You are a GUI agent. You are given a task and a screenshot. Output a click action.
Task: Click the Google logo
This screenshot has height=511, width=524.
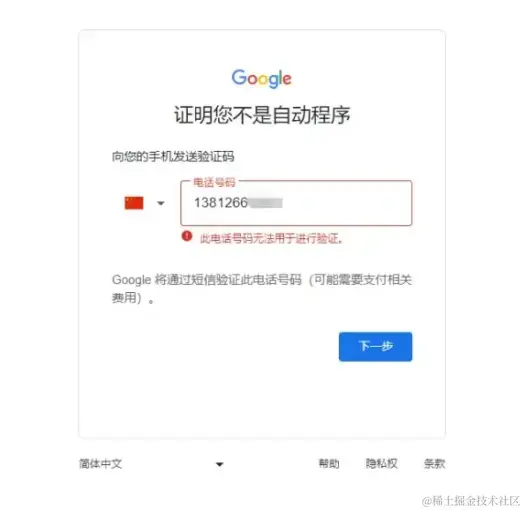[262, 79]
